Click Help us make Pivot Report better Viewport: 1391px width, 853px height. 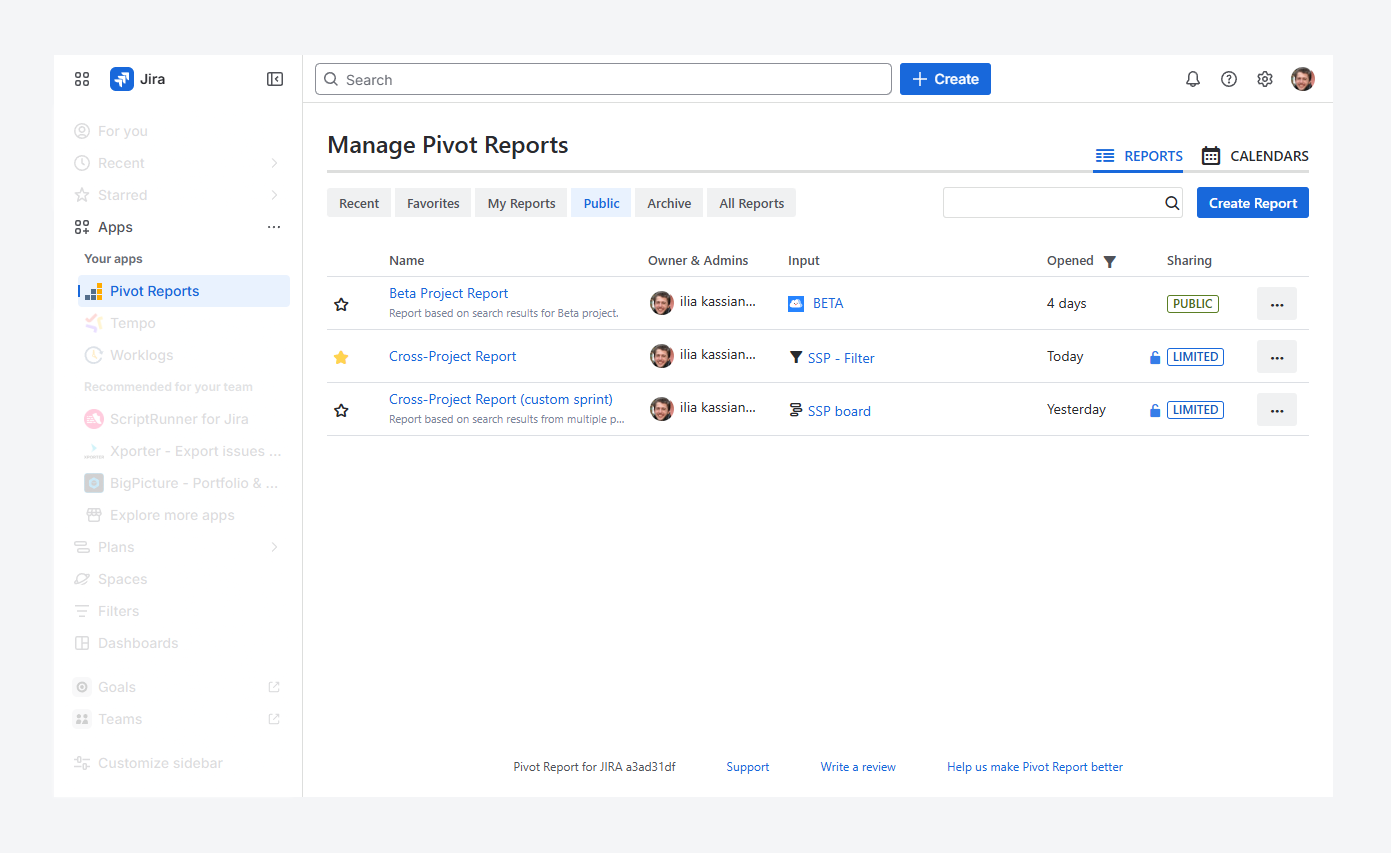click(x=1035, y=767)
